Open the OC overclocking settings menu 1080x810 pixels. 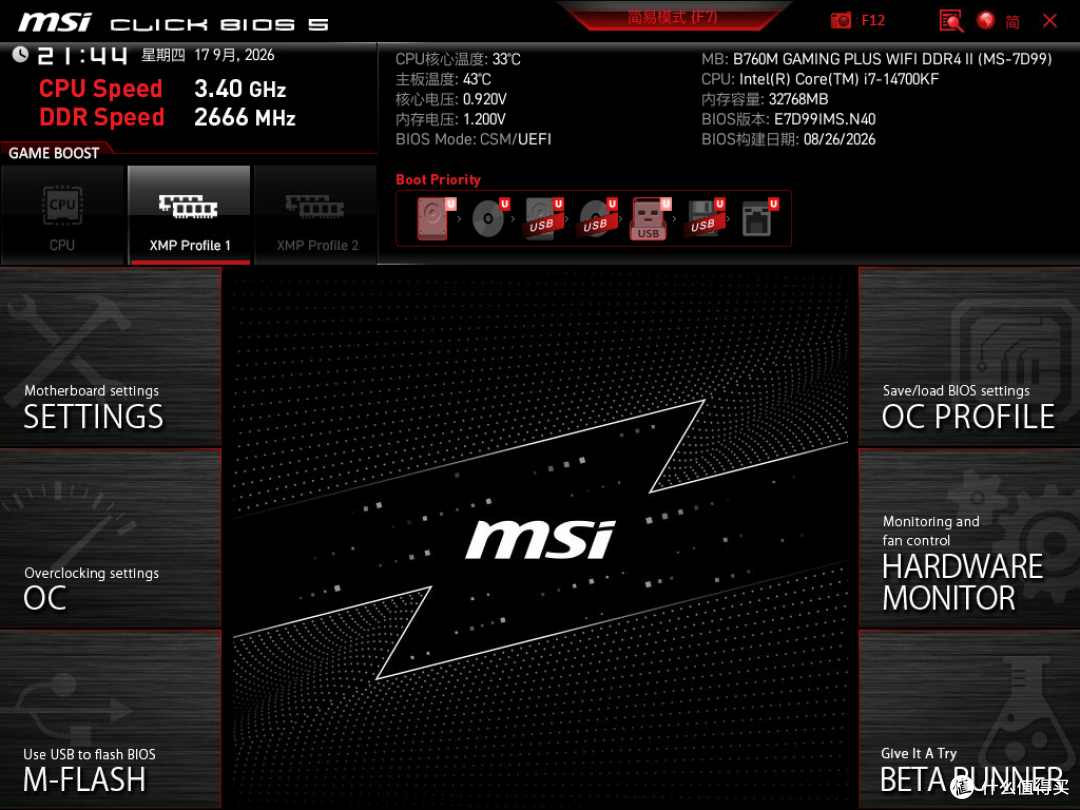pos(110,539)
